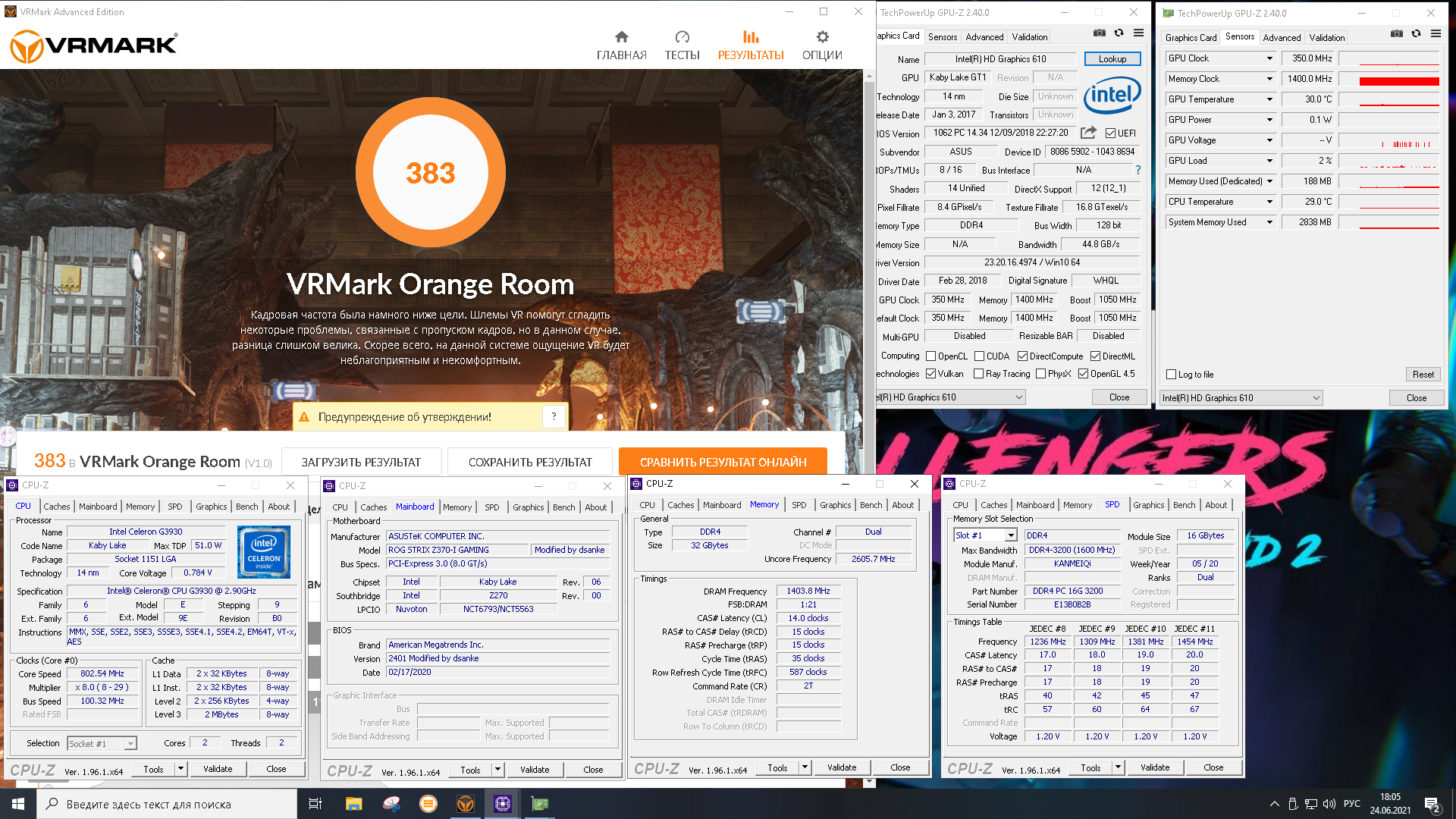Click Windows taskbar search field
Screen dimensions: 1456x819
point(167,804)
